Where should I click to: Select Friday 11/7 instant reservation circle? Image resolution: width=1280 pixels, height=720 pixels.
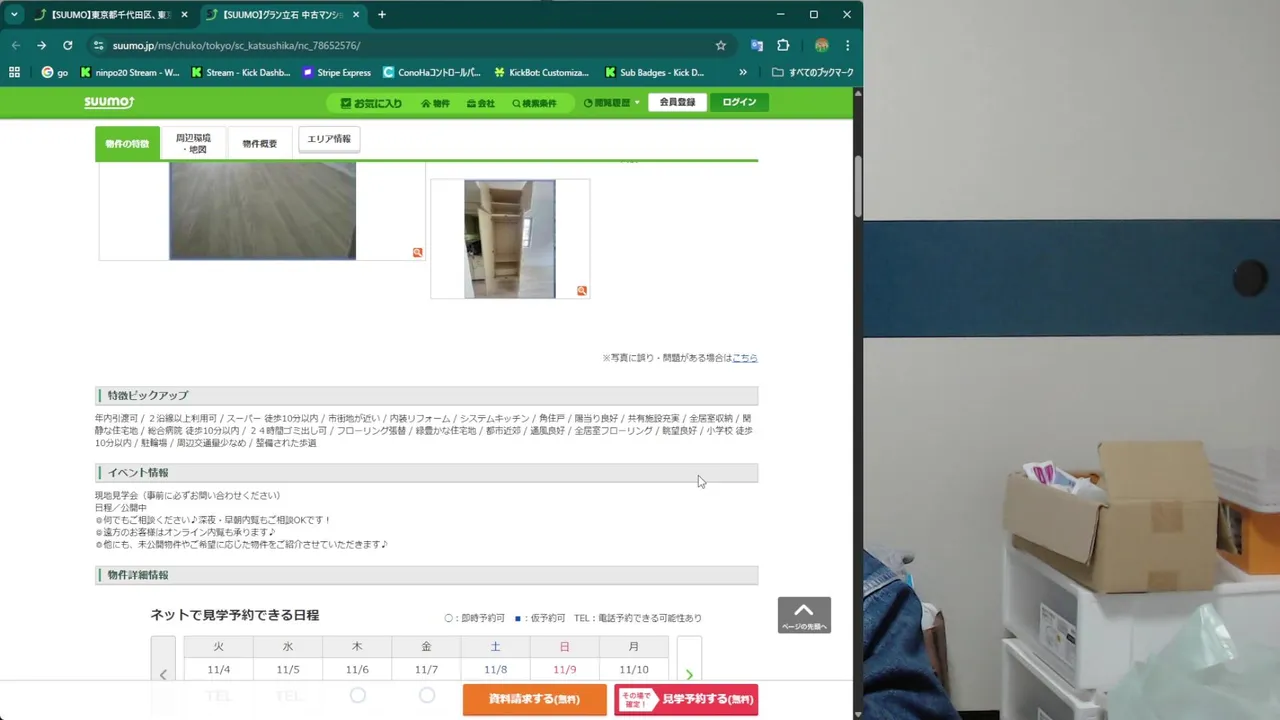[x=426, y=695]
